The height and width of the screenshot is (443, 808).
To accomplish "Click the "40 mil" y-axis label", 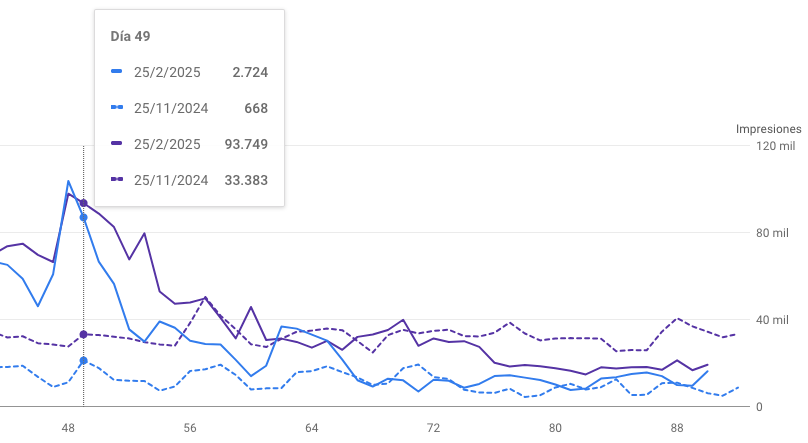I will pos(776,320).
